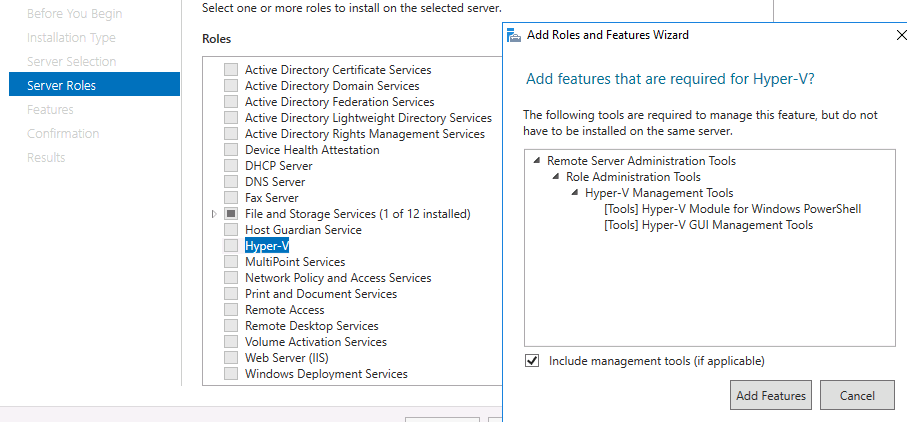Viewport: 907px width, 422px height.
Task: Check the Hyper-V role checkbox
Action: click(231, 246)
